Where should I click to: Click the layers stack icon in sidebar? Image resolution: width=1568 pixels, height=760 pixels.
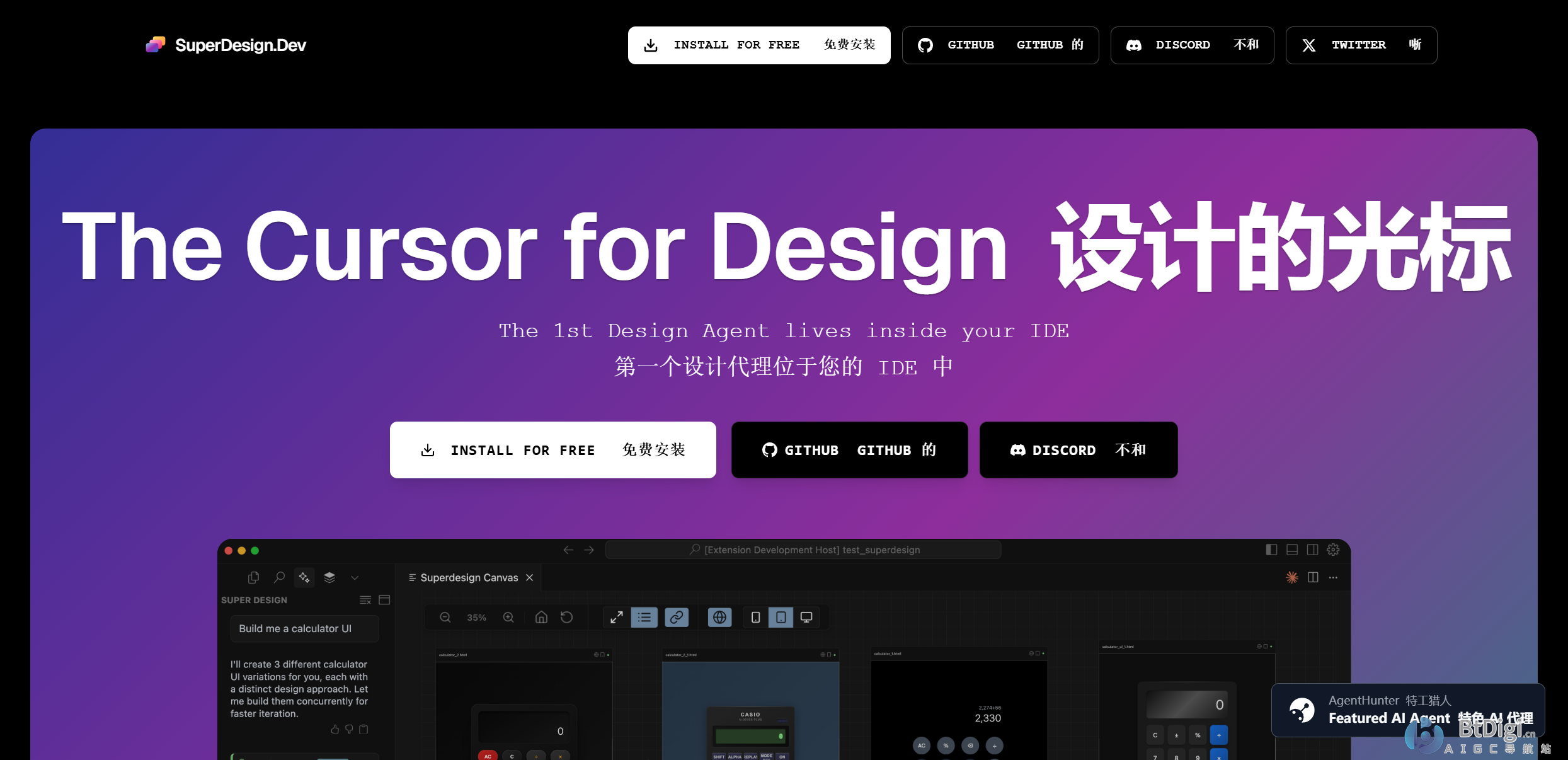coord(329,577)
